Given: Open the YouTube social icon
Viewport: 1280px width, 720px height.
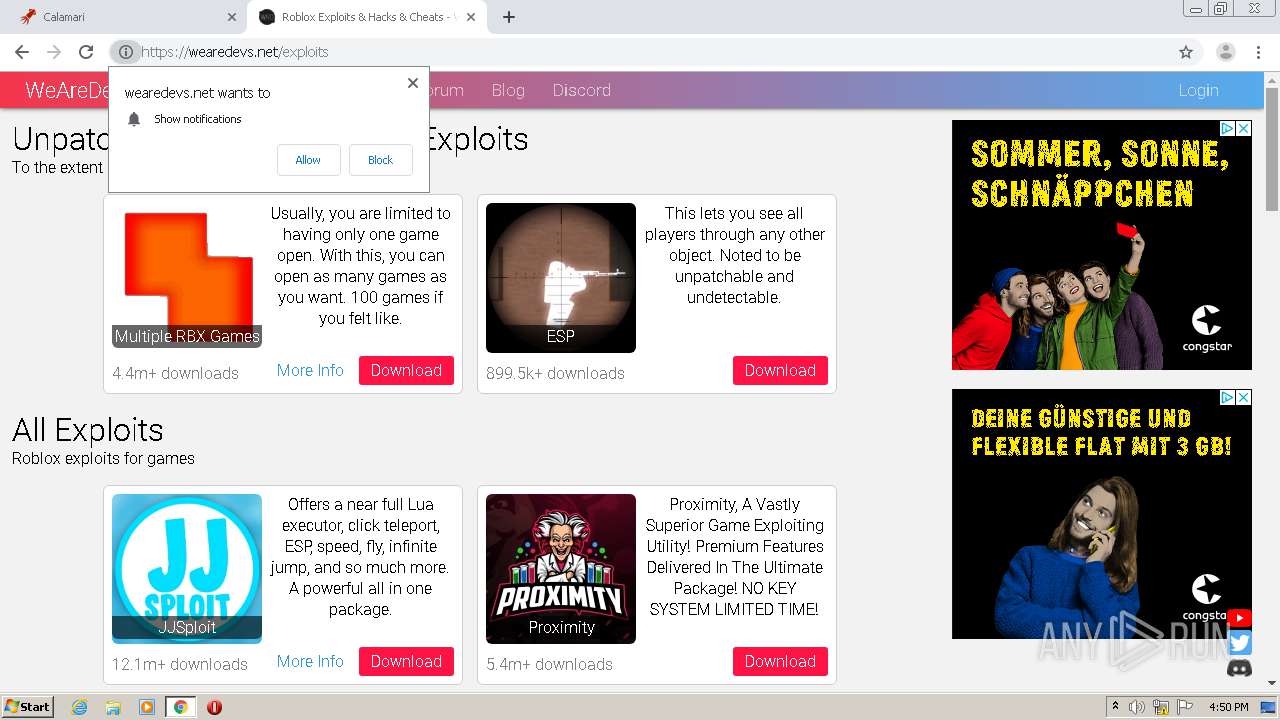Looking at the screenshot, I should pyautogui.click(x=1240, y=619).
